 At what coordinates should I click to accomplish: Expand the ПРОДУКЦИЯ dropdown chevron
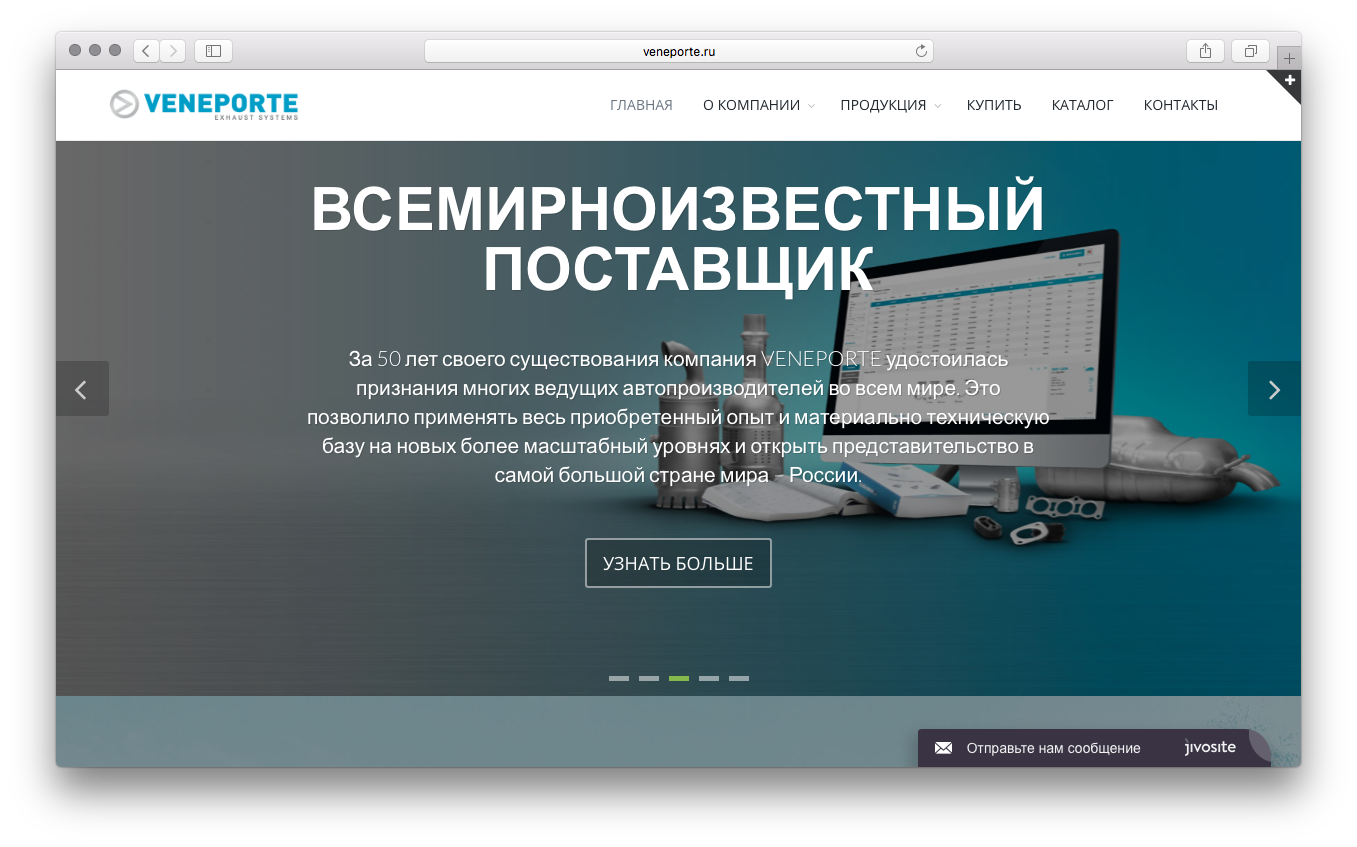click(938, 106)
